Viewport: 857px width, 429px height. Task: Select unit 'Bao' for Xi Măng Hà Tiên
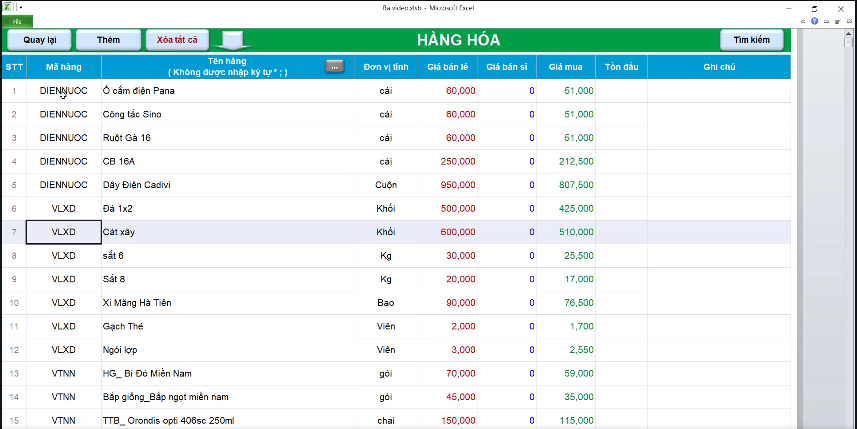tap(386, 302)
